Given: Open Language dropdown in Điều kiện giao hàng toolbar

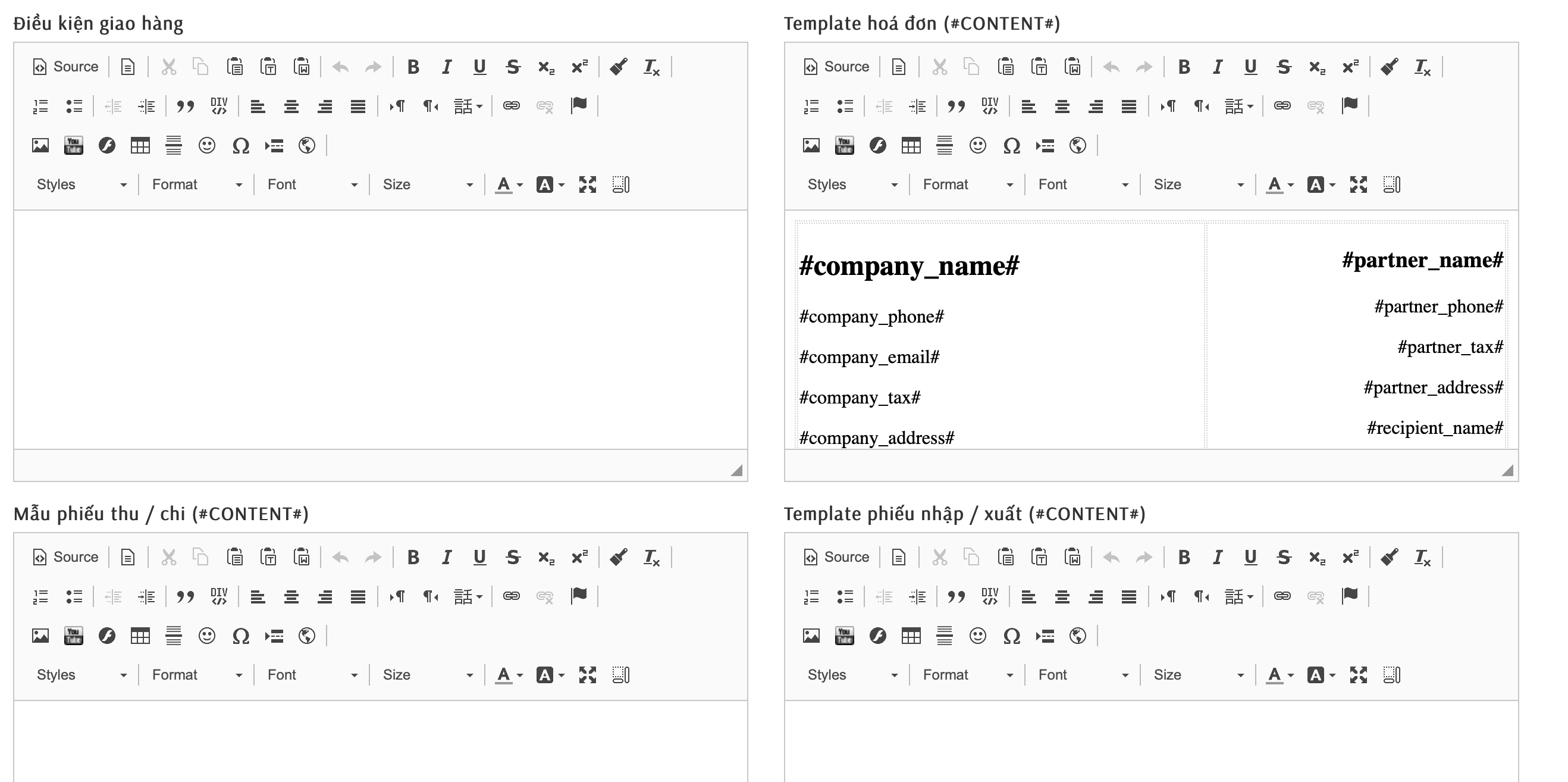Looking at the screenshot, I should 468,106.
